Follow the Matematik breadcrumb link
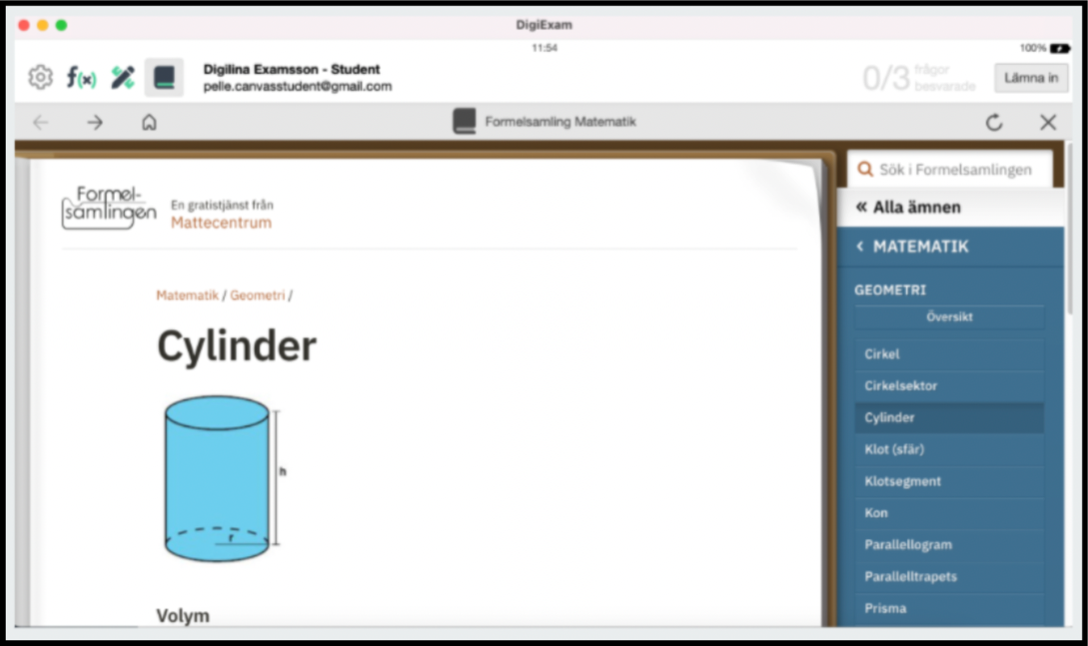 tap(187, 296)
